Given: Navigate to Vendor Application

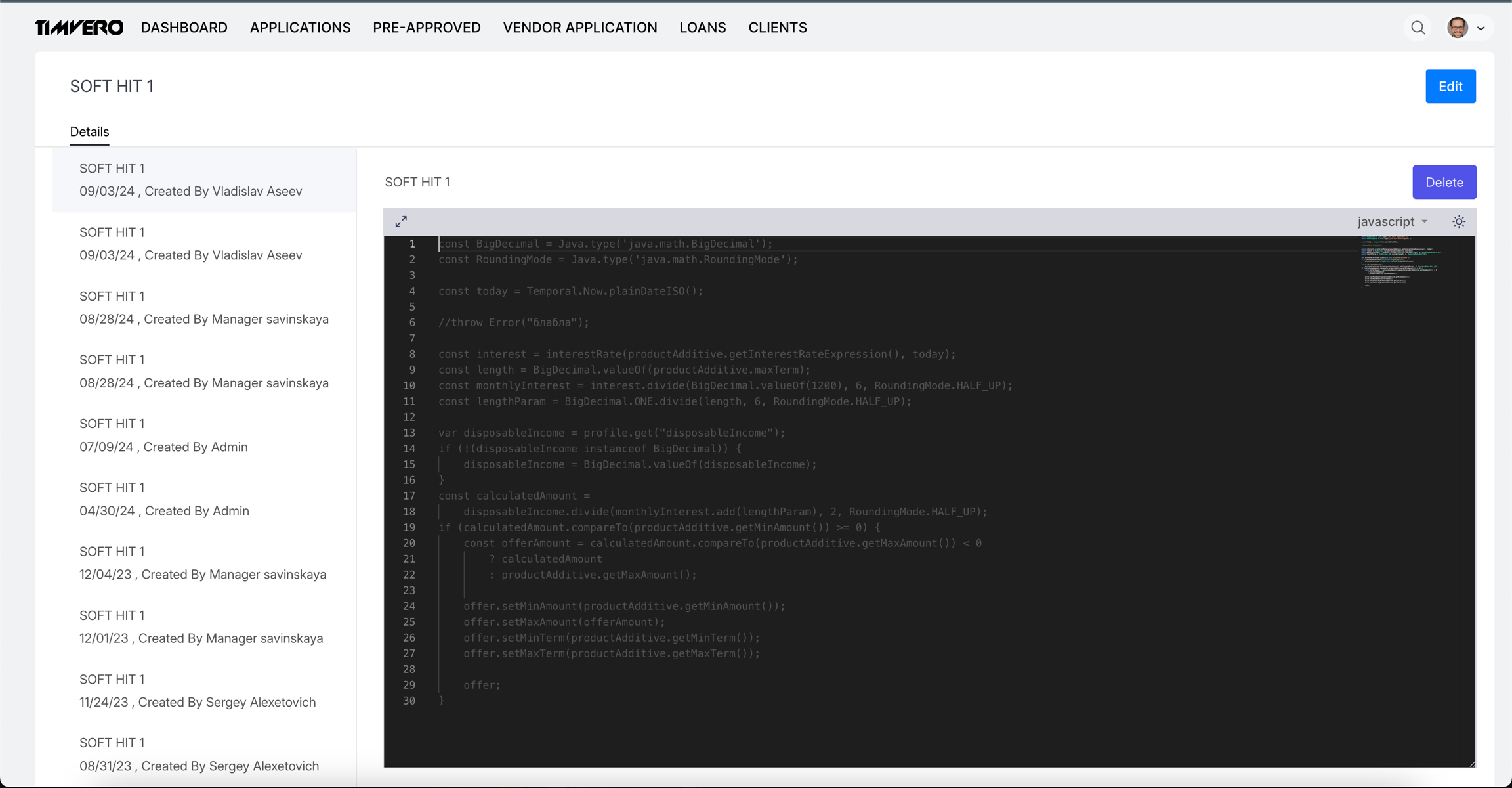Looking at the screenshot, I should (x=579, y=28).
